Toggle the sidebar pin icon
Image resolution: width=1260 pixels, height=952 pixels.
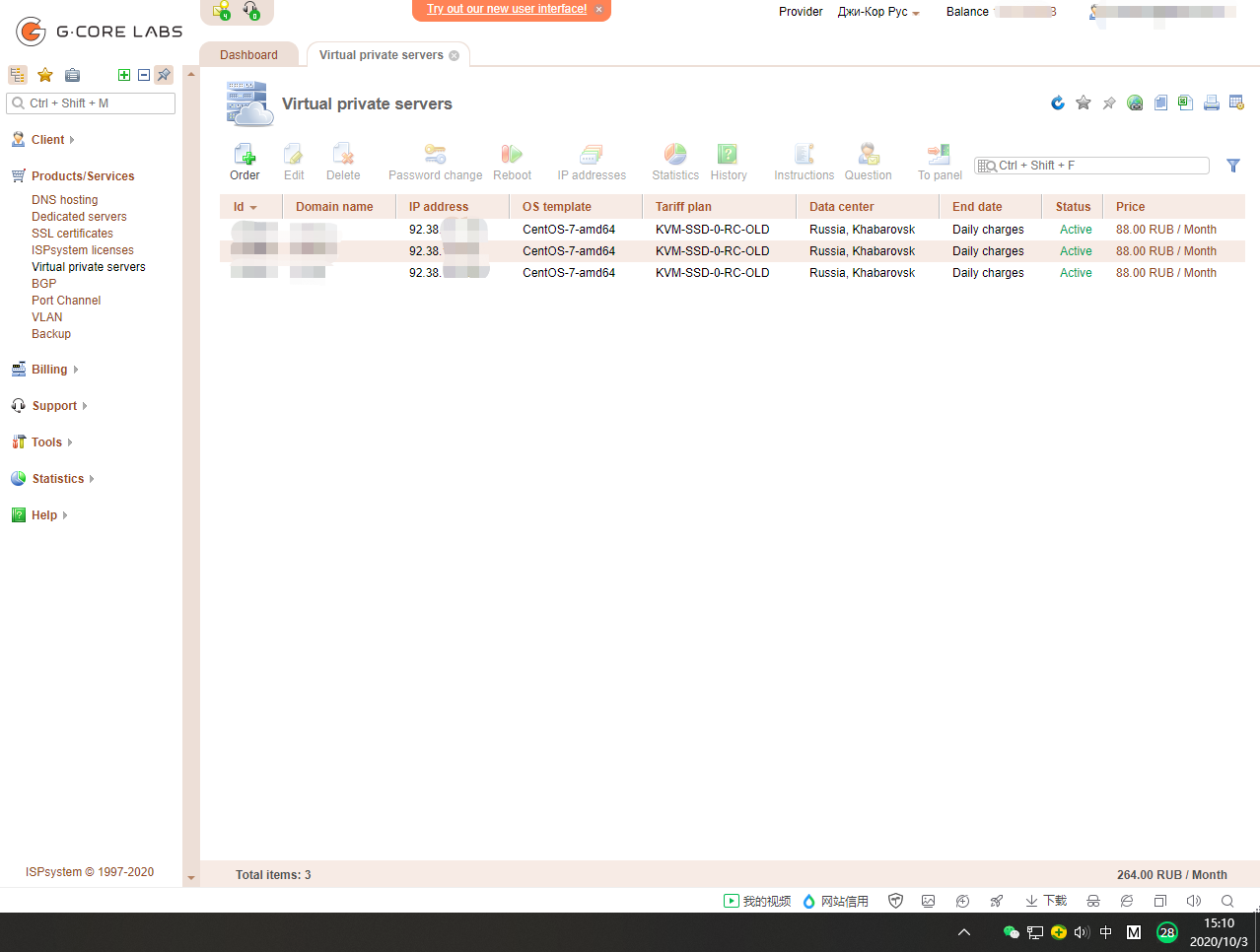tap(164, 75)
